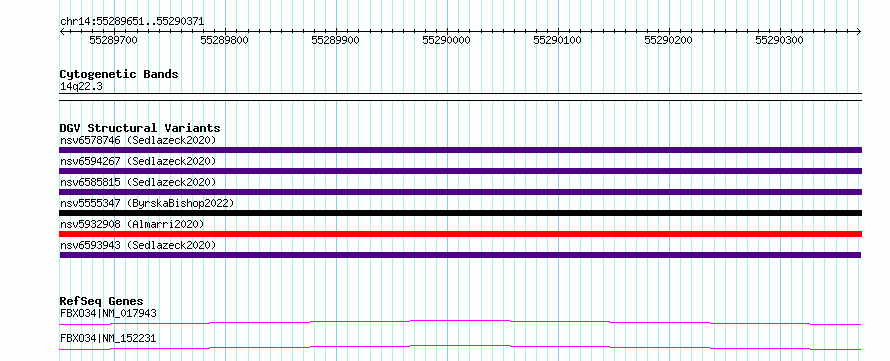
Task: Open gene label FBXO34|NM_152231
Action: [x=108, y=339]
